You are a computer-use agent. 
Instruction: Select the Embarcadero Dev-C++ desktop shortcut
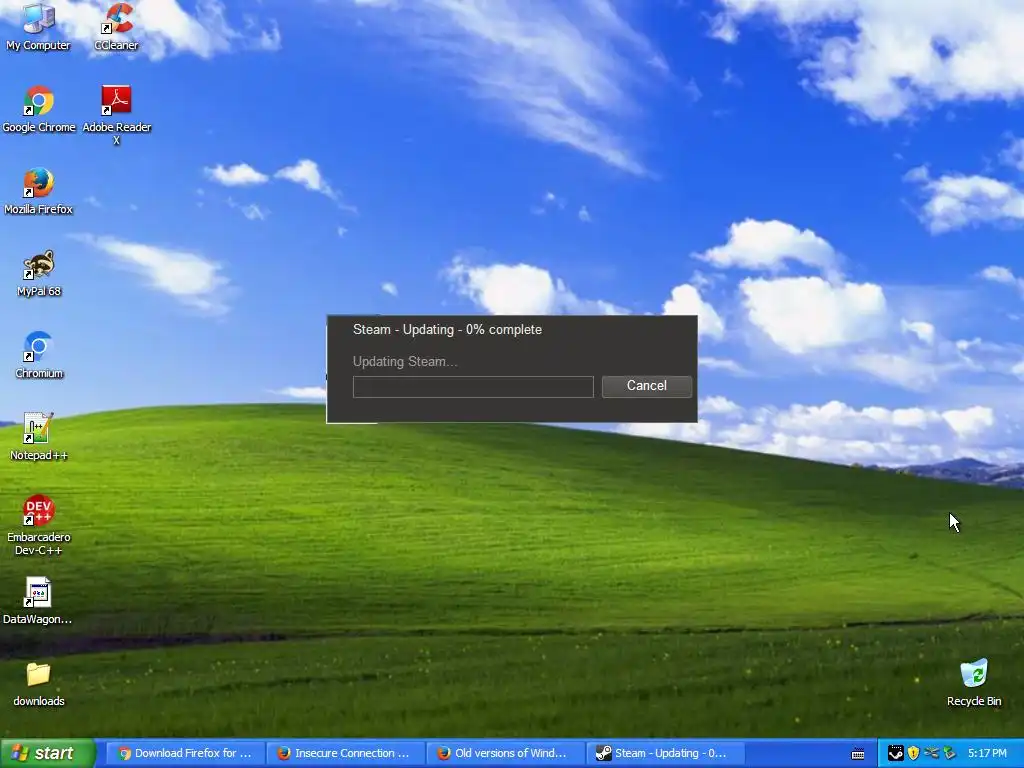coord(39,526)
